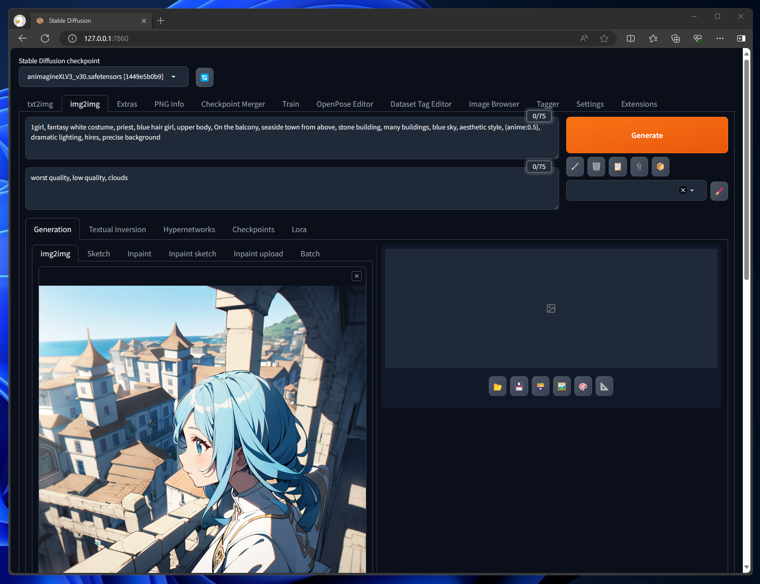
Task: Remove the input image with the X button
Action: [357, 276]
